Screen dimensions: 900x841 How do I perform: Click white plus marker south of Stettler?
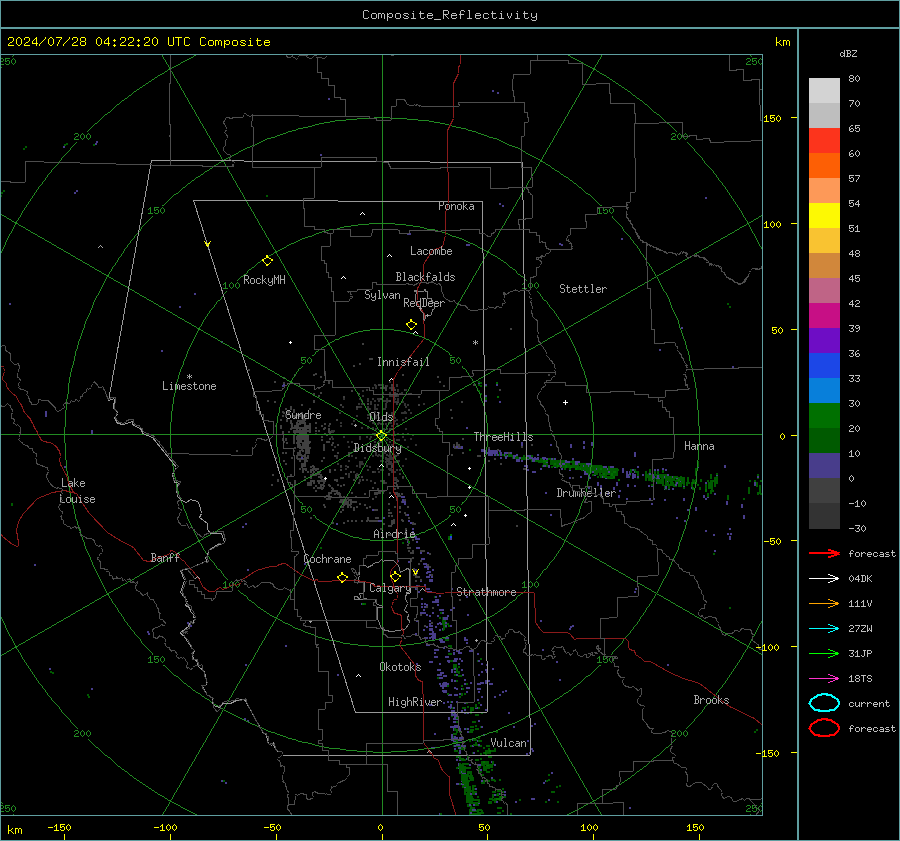[565, 402]
